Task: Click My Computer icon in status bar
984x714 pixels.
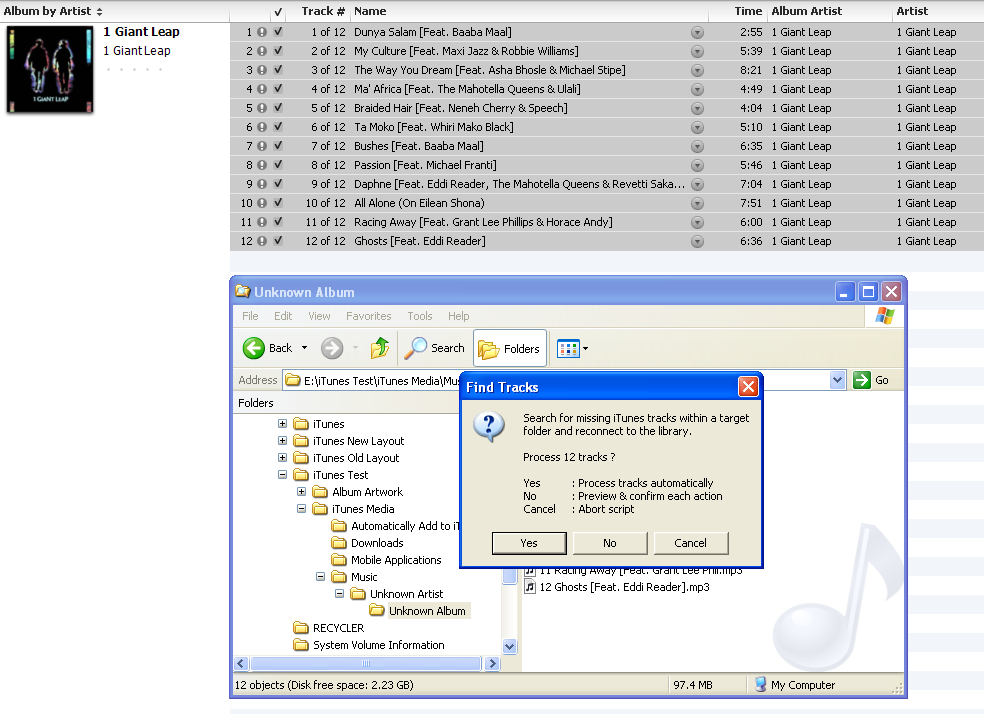Action: tap(761, 685)
